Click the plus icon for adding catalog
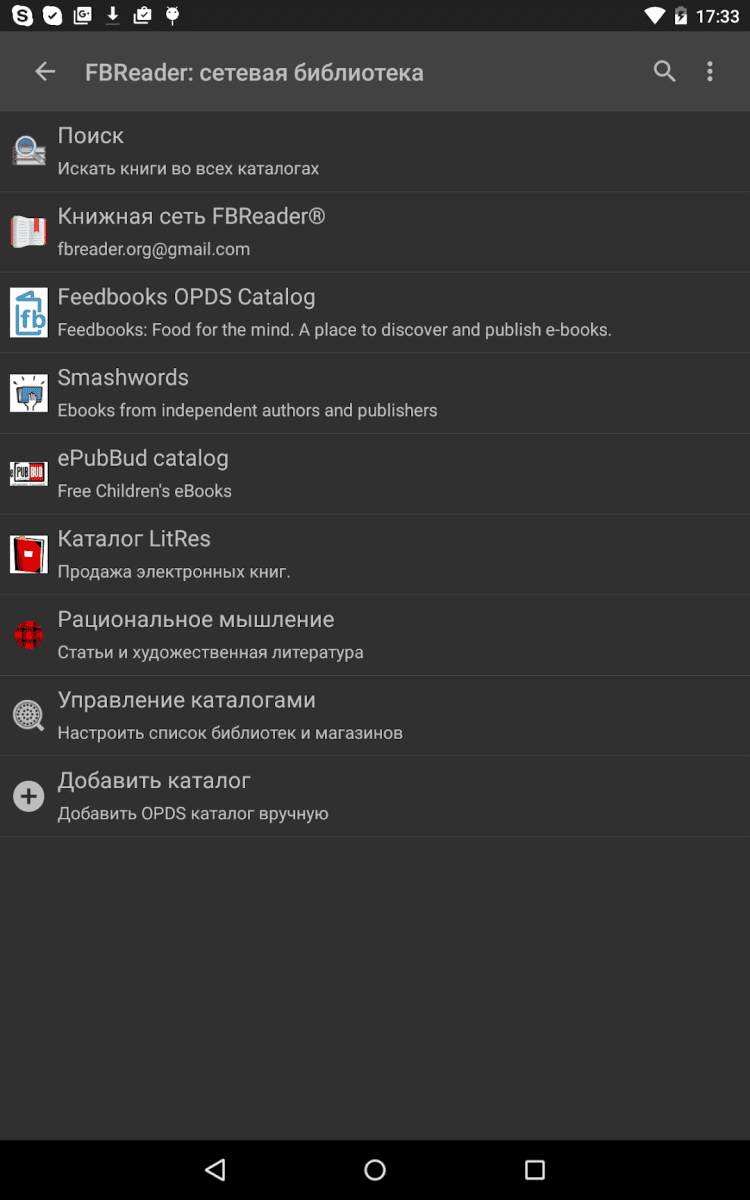 [x=29, y=796]
